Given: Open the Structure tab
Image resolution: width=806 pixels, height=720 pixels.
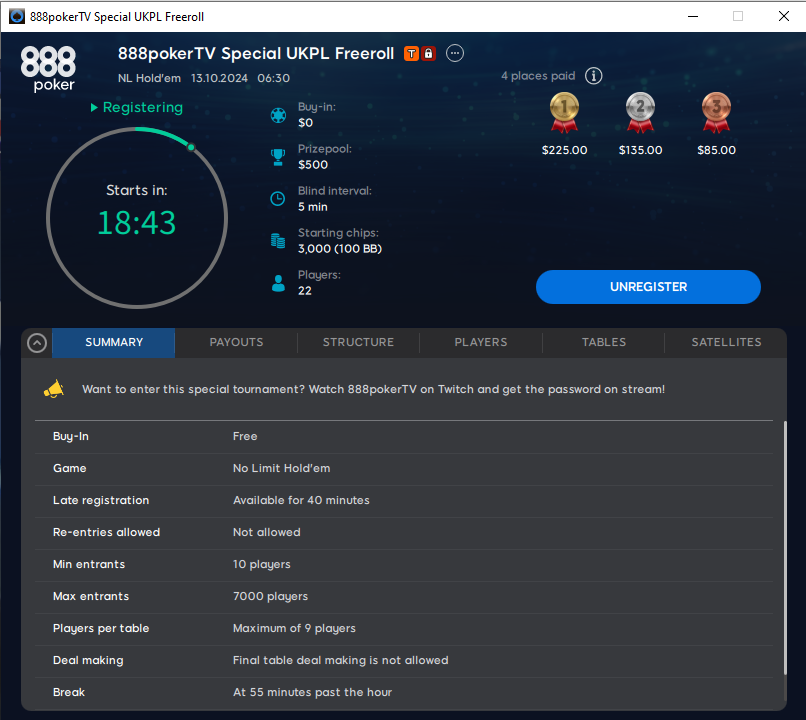Looking at the screenshot, I should click(358, 342).
